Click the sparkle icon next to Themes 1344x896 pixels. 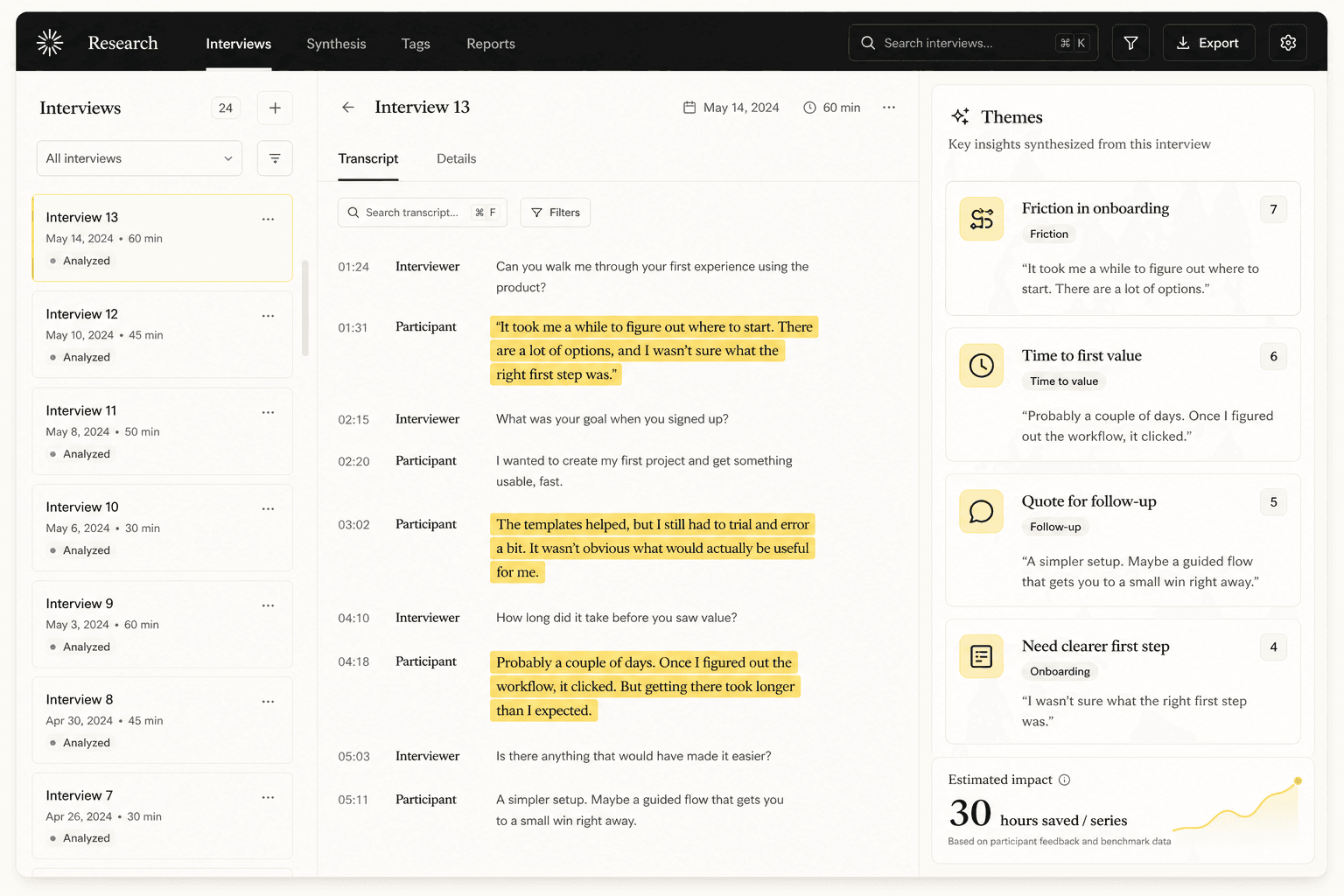coord(960,116)
